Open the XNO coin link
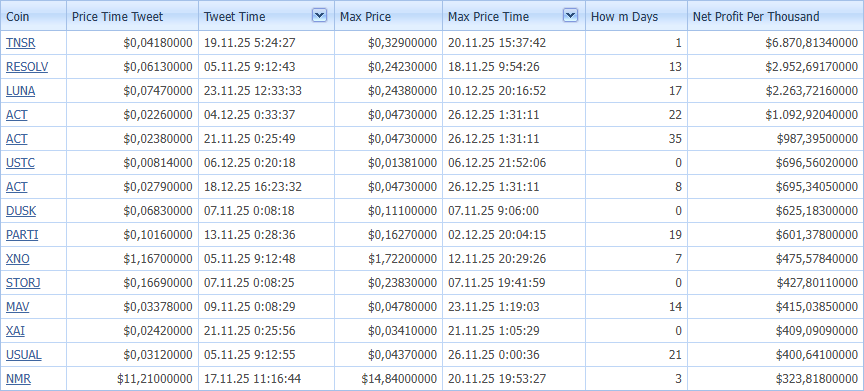 tap(18, 259)
